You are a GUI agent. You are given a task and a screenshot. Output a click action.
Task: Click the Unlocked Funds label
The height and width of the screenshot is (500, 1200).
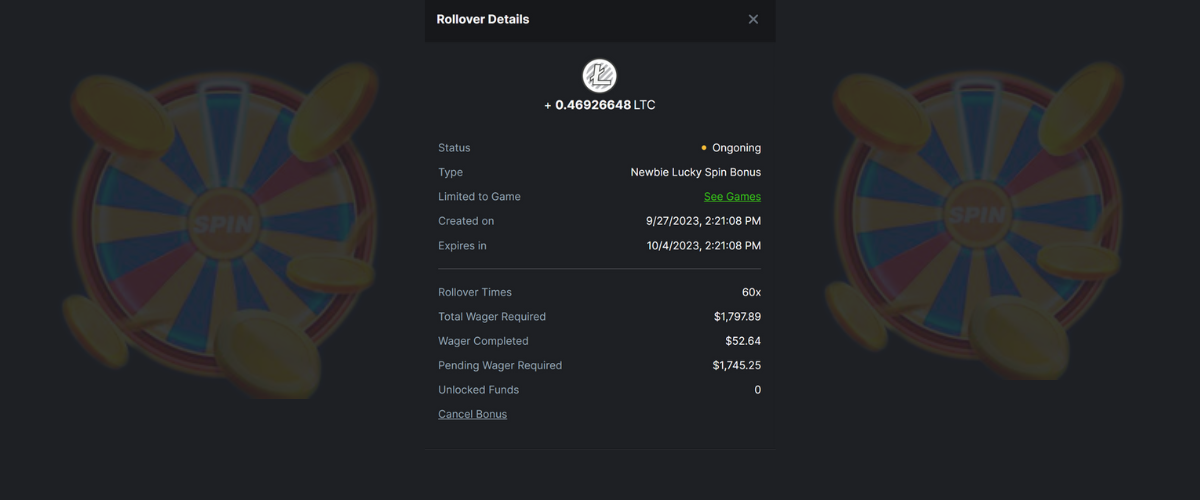pyautogui.click(x=478, y=390)
